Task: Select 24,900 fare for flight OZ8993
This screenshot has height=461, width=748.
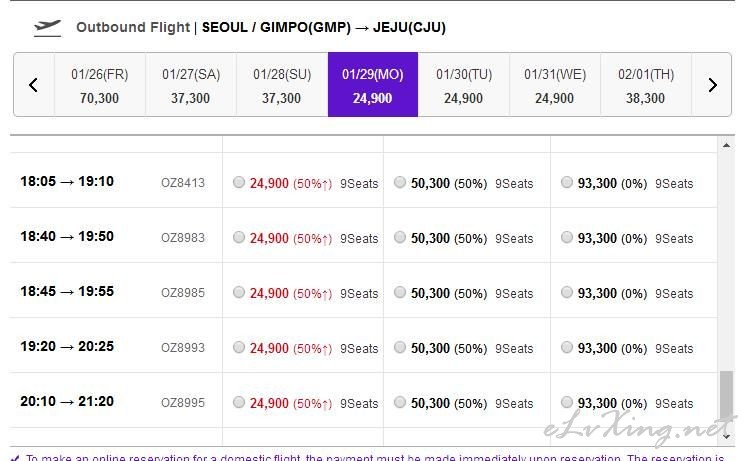Action: tap(238, 348)
